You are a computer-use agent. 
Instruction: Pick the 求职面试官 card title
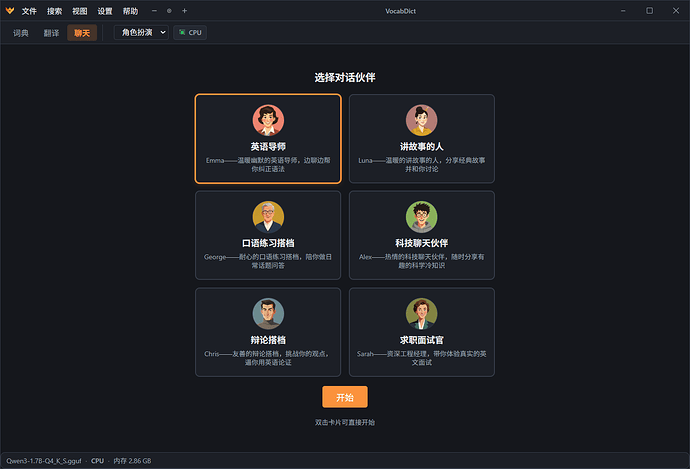422,340
